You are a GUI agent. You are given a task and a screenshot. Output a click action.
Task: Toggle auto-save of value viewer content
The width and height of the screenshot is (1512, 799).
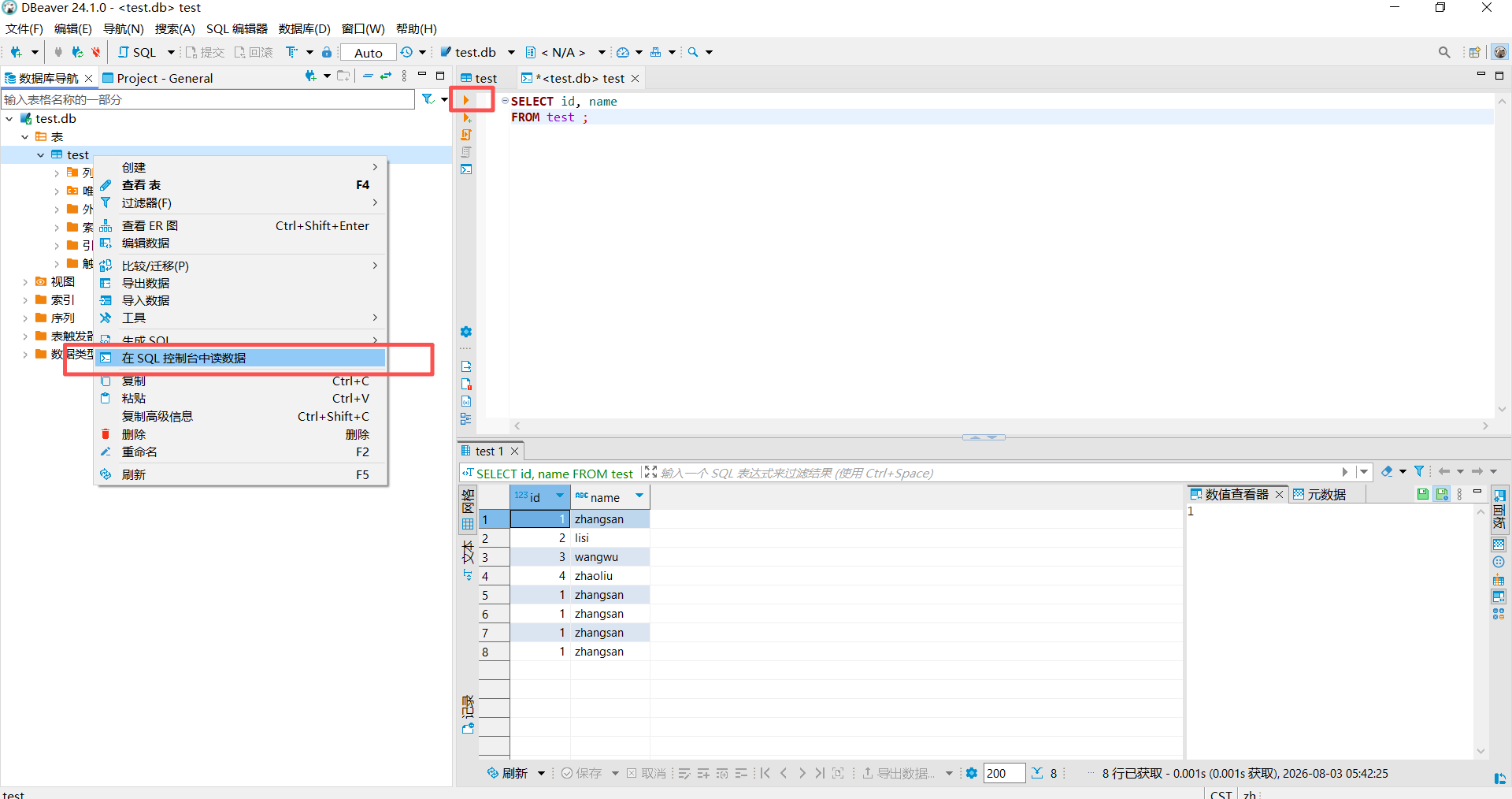(x=1442, y=494)
